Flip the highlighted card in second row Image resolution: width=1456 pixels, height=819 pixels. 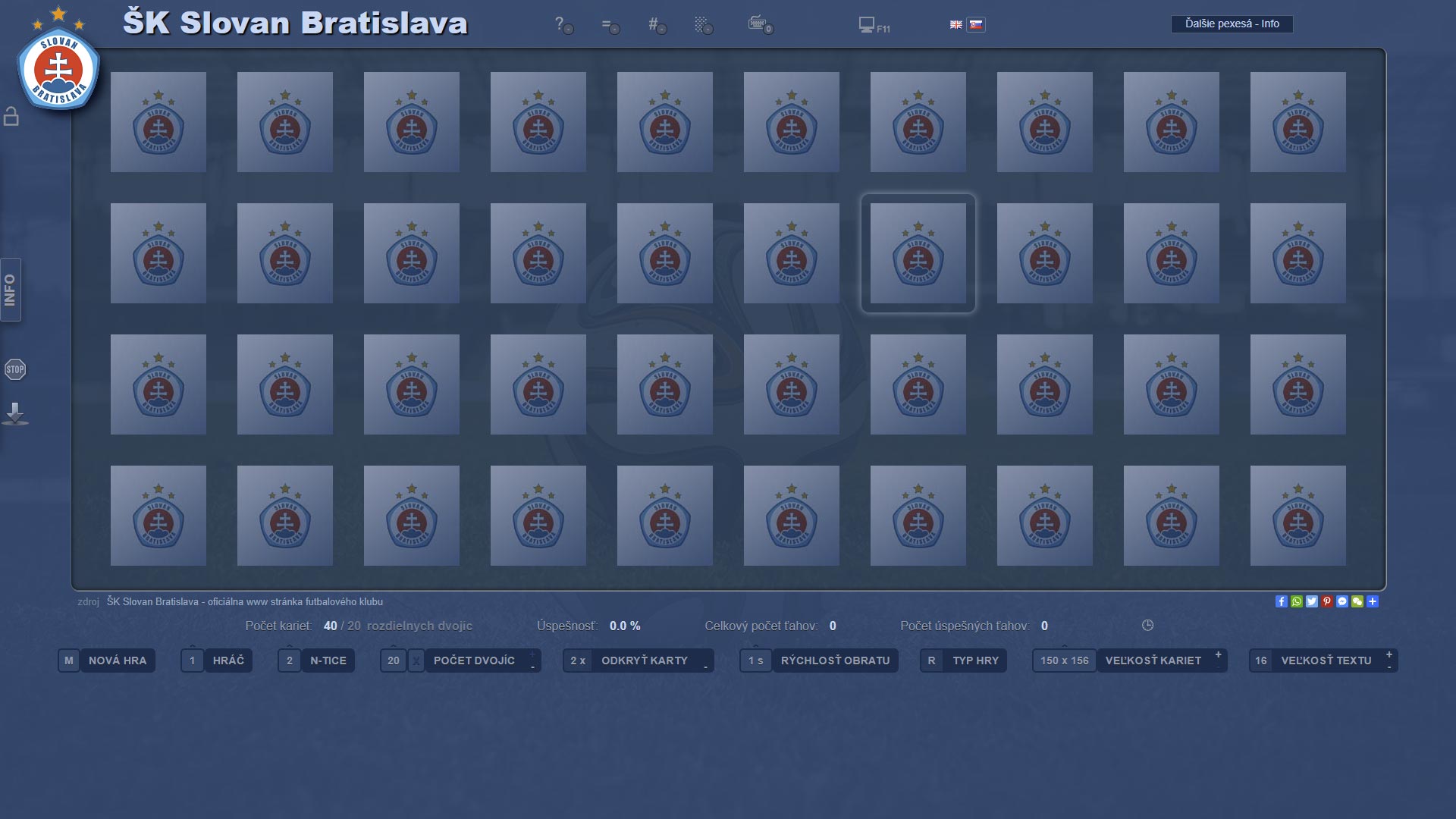[x=918, y=253]
